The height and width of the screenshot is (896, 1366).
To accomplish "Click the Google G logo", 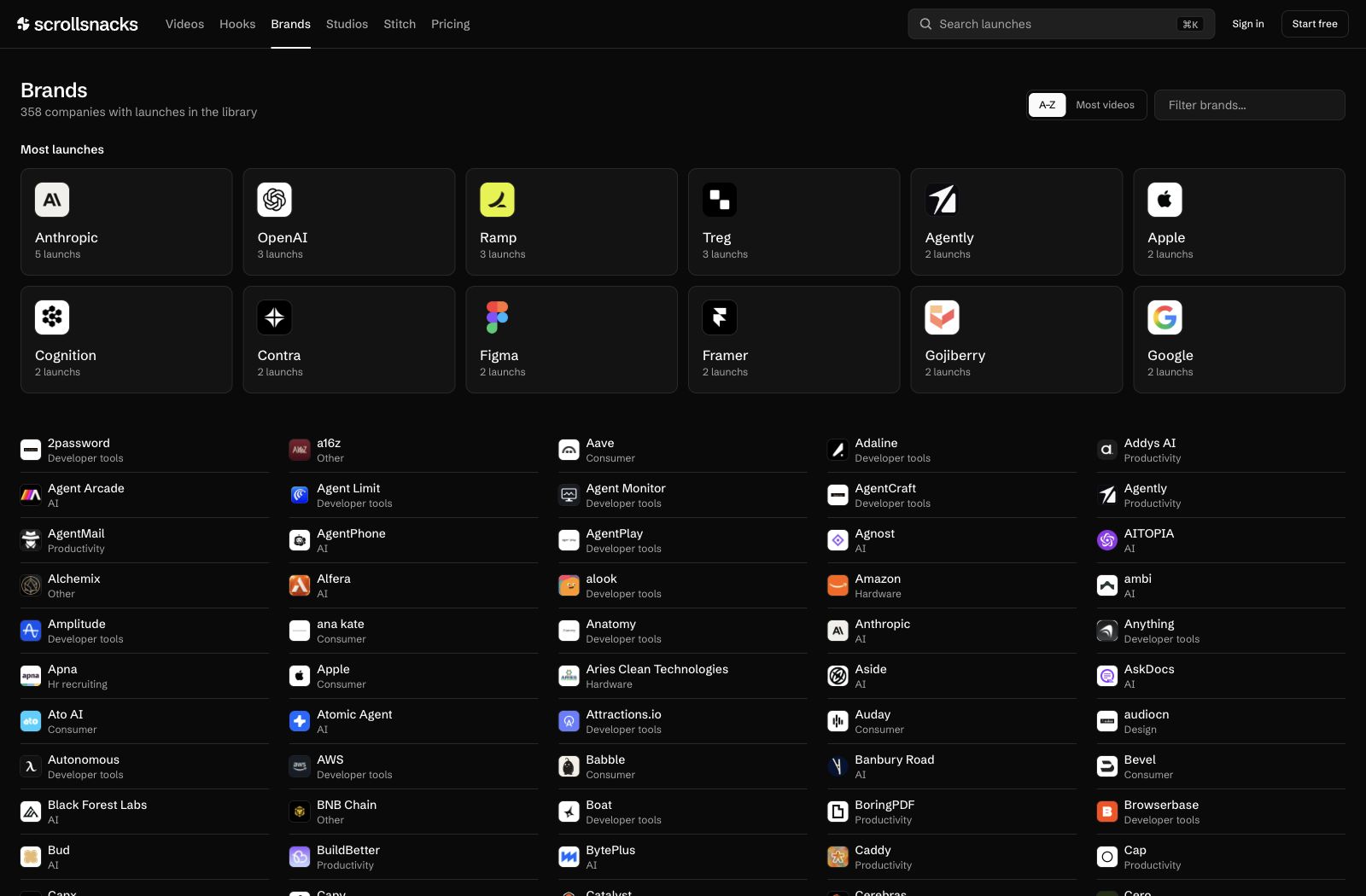I will click(x=1165, y=317).
